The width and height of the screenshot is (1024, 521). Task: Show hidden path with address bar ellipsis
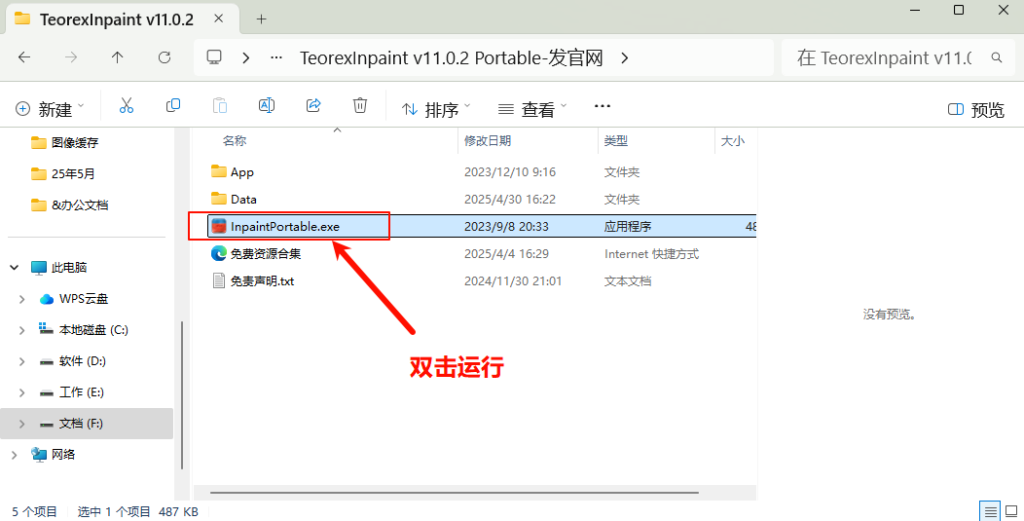[276, 57]
